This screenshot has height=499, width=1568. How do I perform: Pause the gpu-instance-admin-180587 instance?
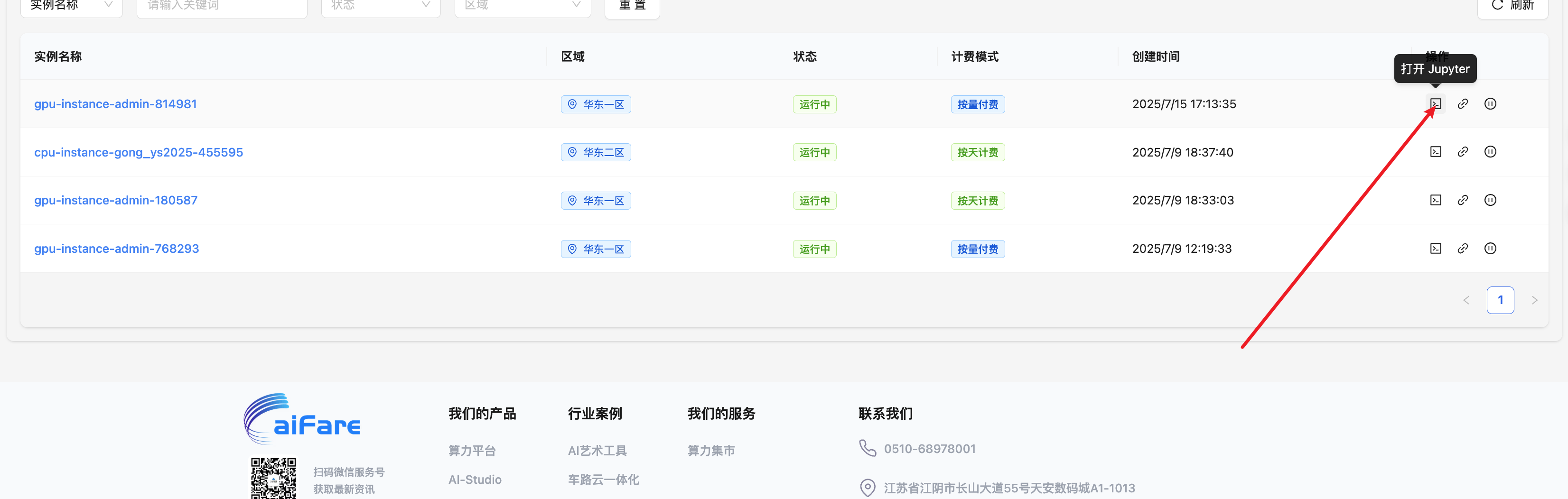pyautogui.click(x=1491, y=200)
